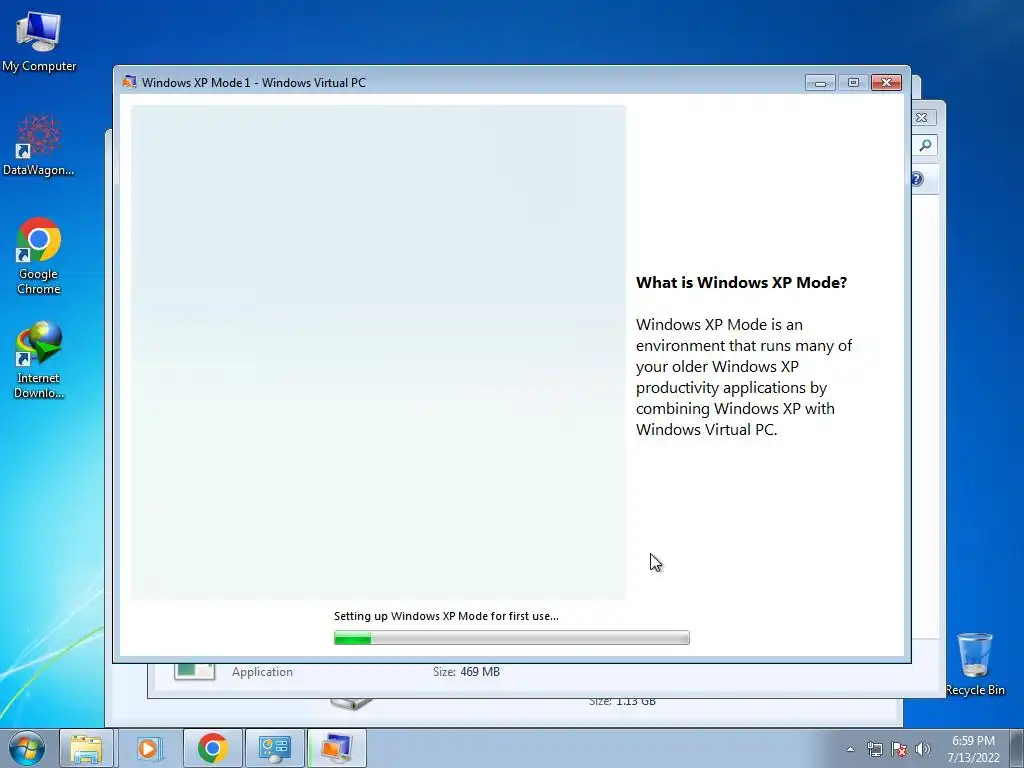The image size is (1024, 768).
Task: Select the Windows Virtual PC taskbar button
Action: click(336, 748)
